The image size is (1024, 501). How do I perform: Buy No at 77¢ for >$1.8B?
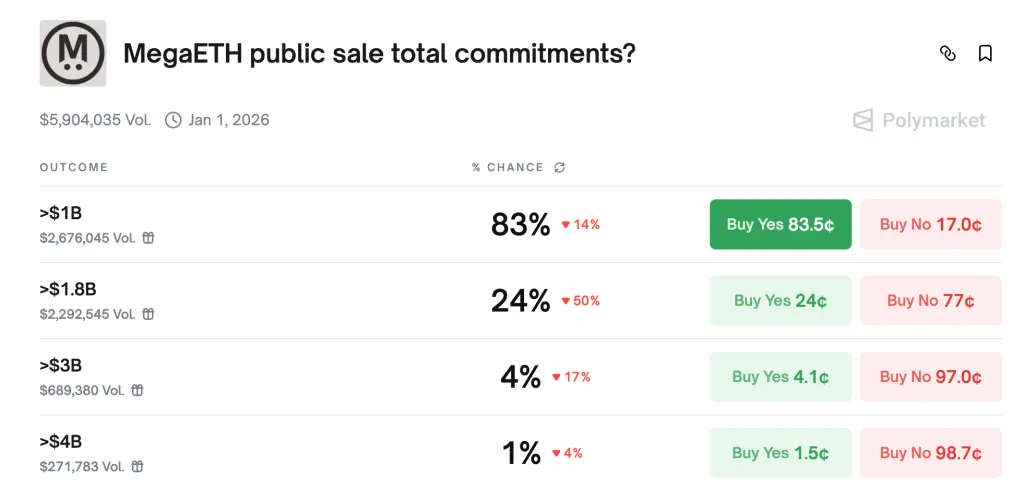click(x=930, y=300)
